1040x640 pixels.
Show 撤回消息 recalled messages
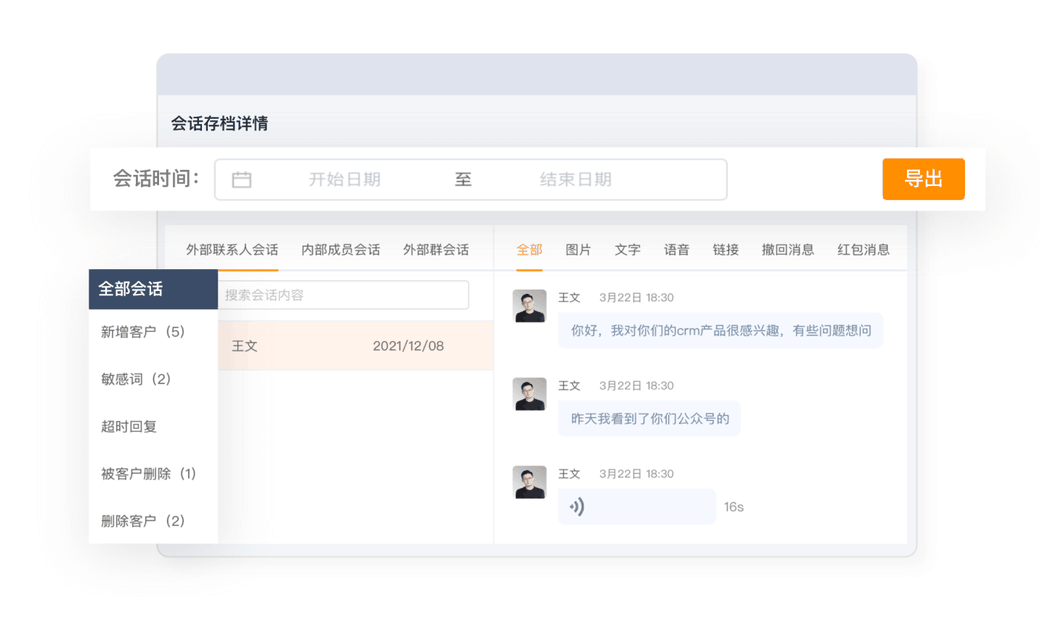coord(787,250)
